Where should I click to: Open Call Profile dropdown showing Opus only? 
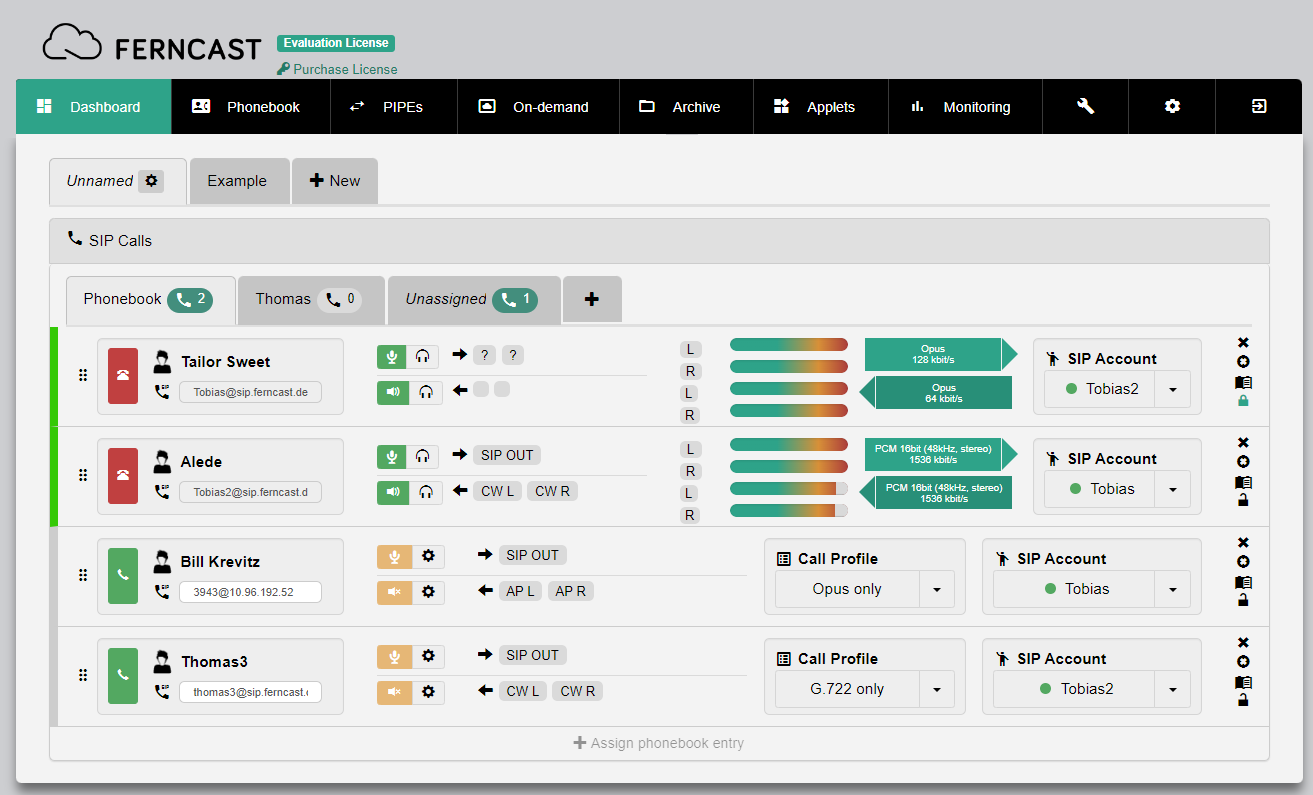[936, 589]
